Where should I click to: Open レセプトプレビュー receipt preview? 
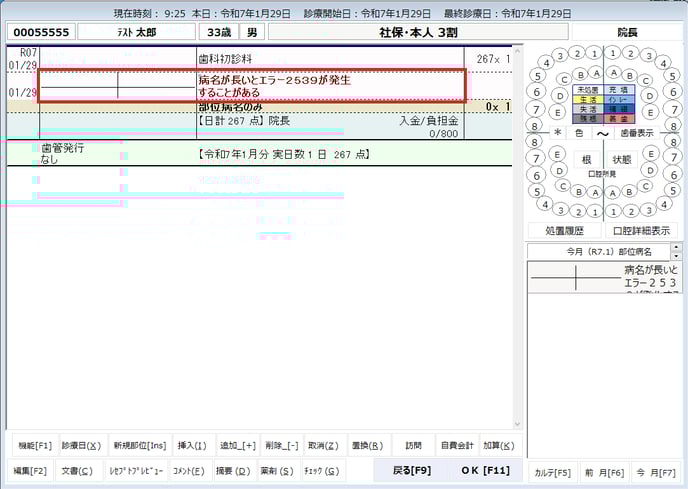(135, 470)
